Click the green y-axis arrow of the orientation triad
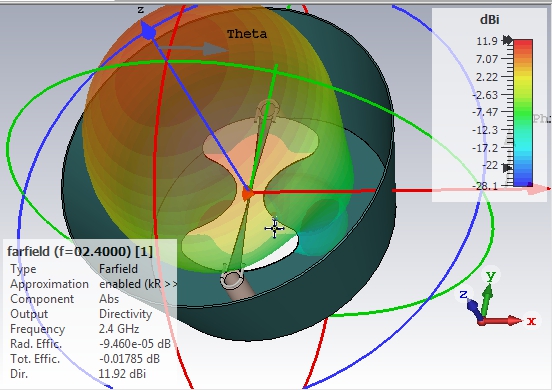 (x=487, y=299)
